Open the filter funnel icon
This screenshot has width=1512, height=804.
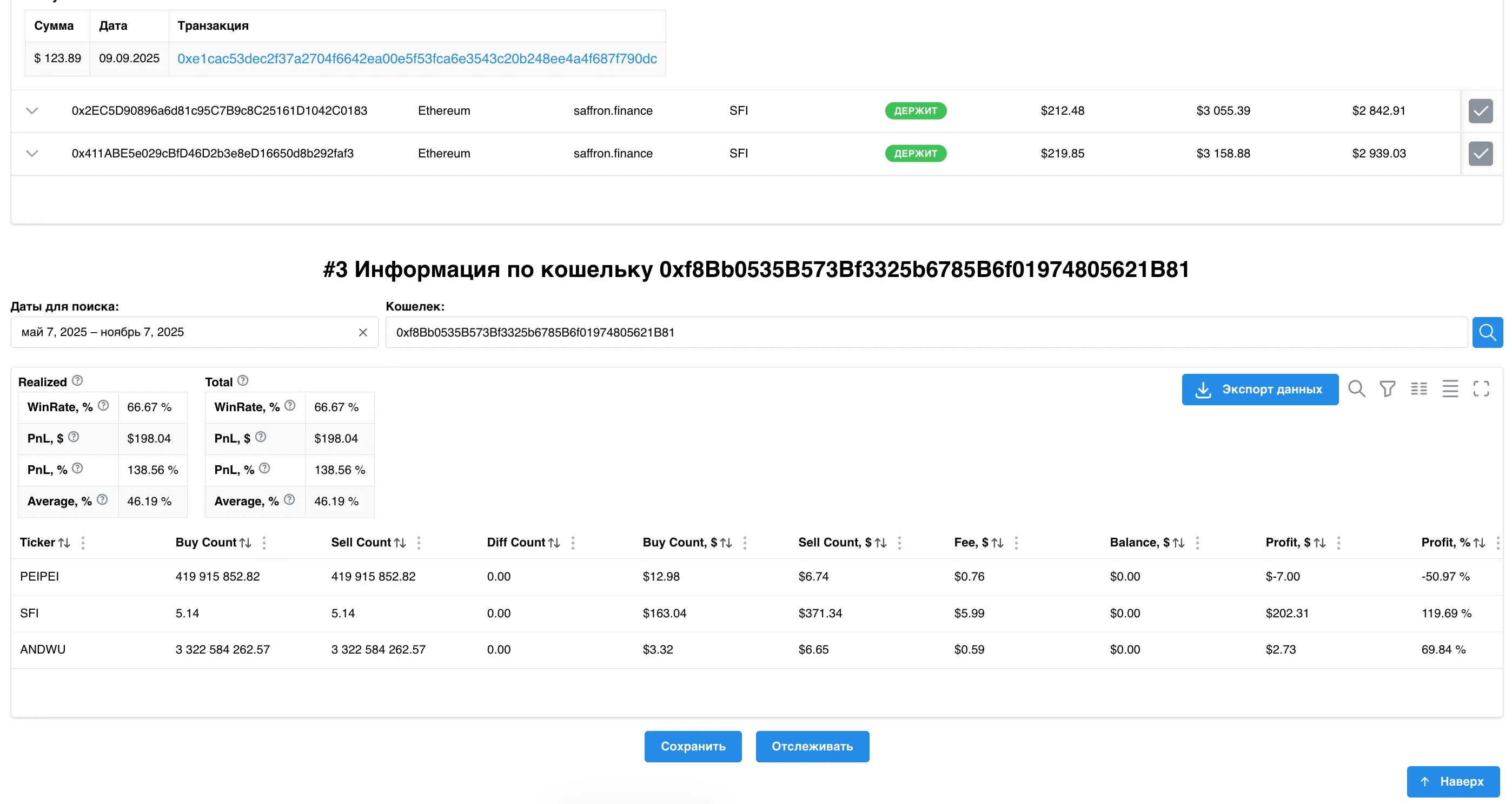pos(1388,389)
